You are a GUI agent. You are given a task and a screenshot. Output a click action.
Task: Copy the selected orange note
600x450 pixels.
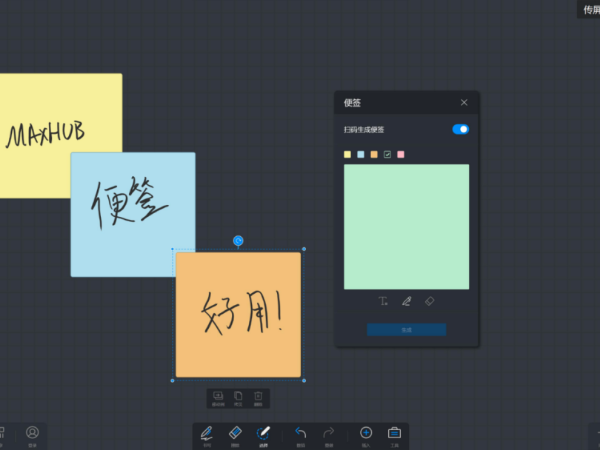click(238, 398)
